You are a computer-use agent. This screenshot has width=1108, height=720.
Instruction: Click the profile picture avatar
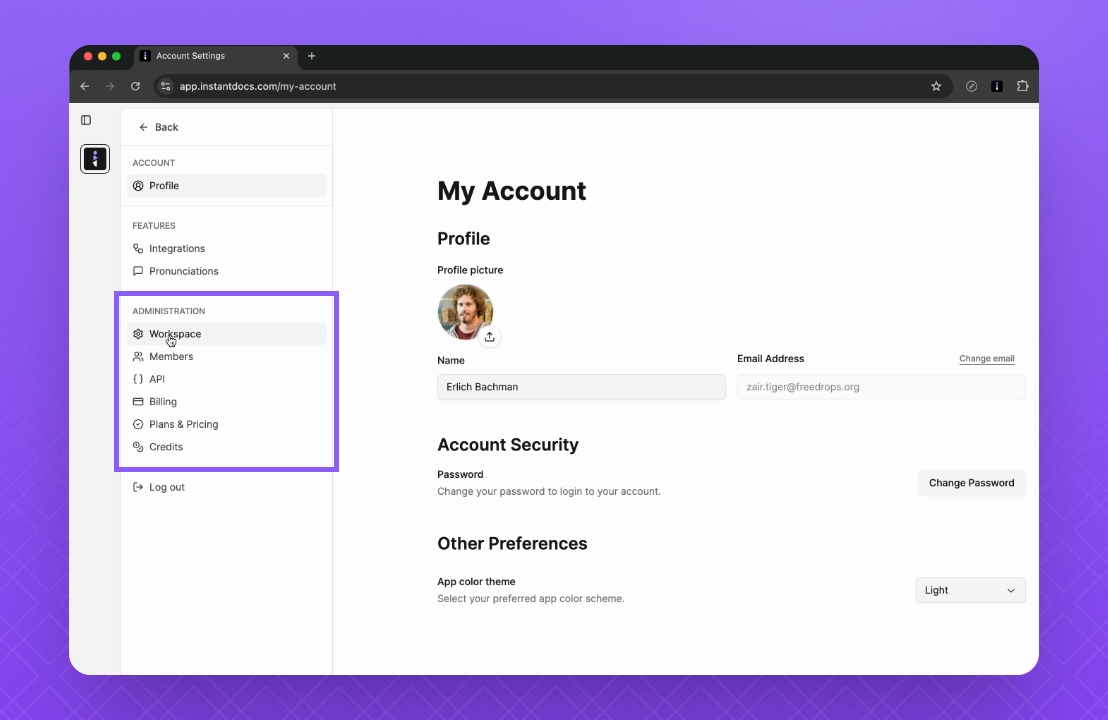(465, 312)
